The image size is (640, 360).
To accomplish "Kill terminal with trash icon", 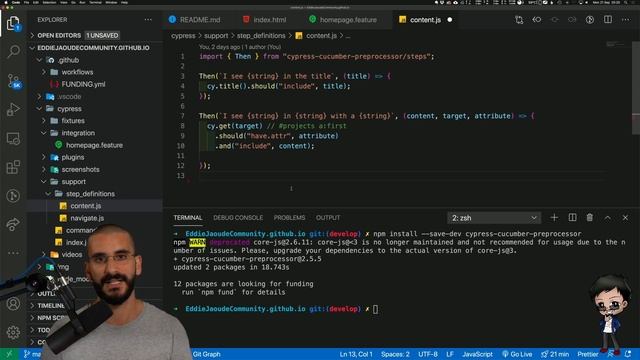I will pos(590,218).
